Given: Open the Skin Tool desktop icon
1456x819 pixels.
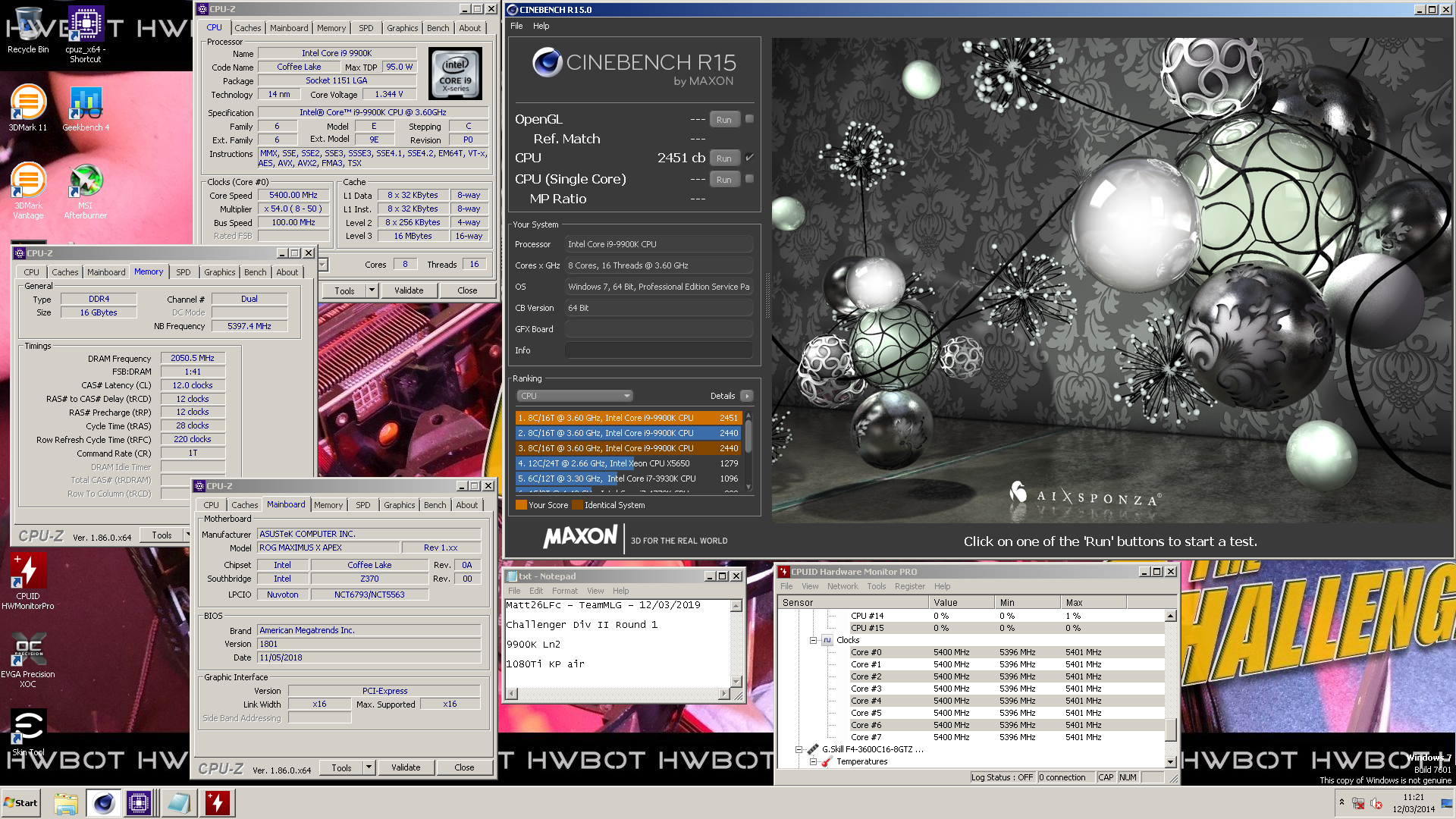Looking at the screenshot, I should point(28,733).
